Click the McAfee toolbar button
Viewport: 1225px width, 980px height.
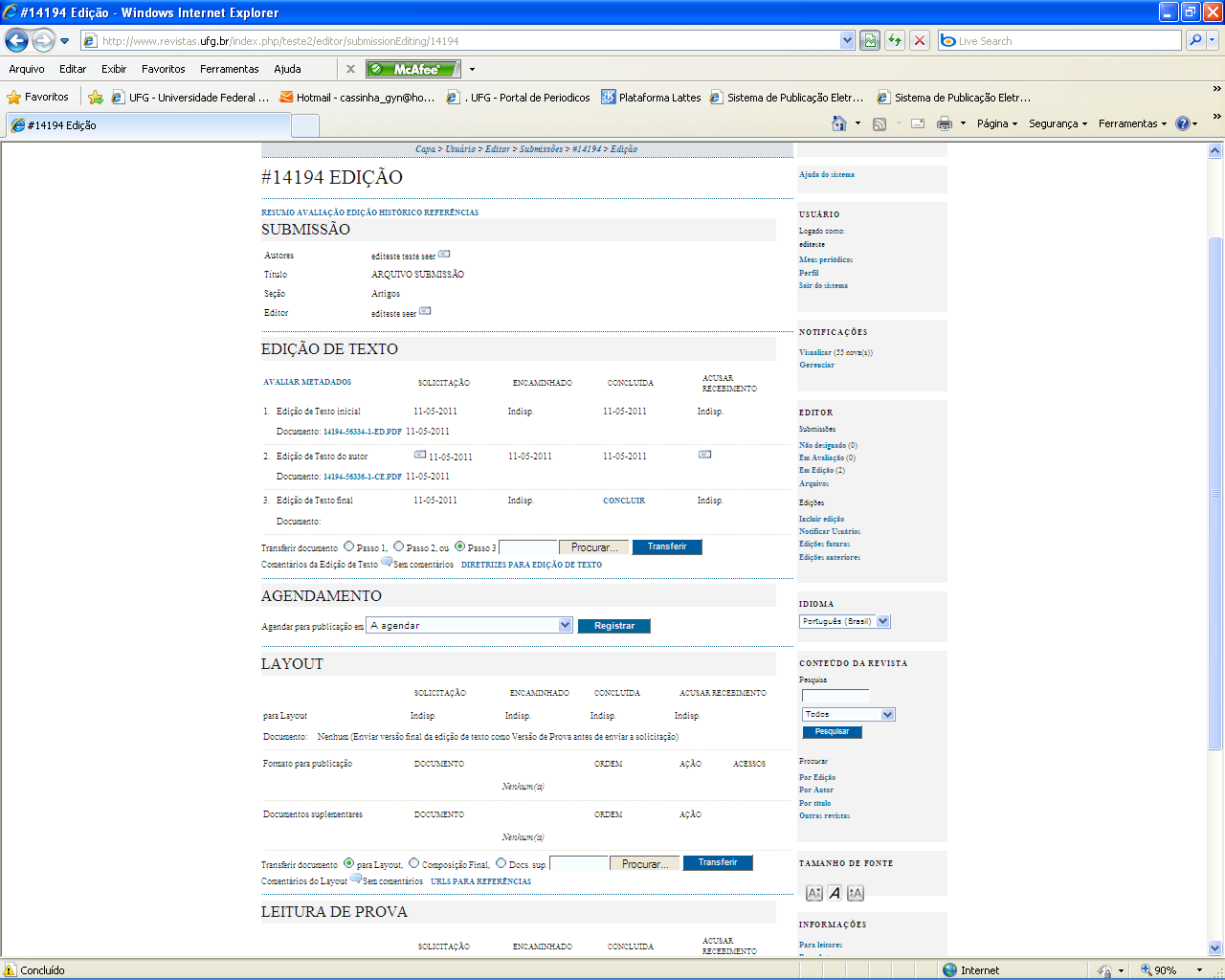click(413, 69)
